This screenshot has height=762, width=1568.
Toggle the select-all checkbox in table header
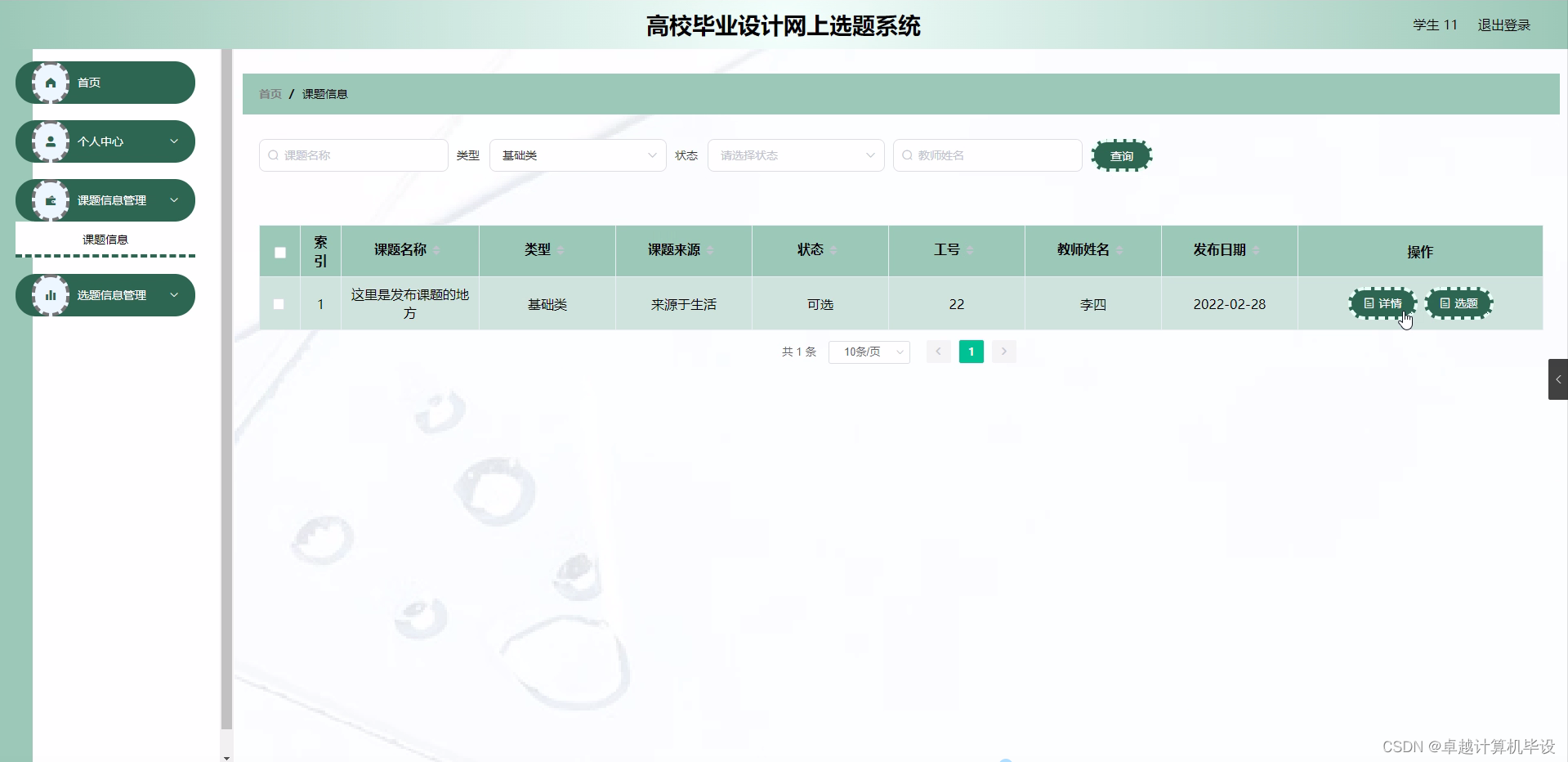(x=279, y=252)
